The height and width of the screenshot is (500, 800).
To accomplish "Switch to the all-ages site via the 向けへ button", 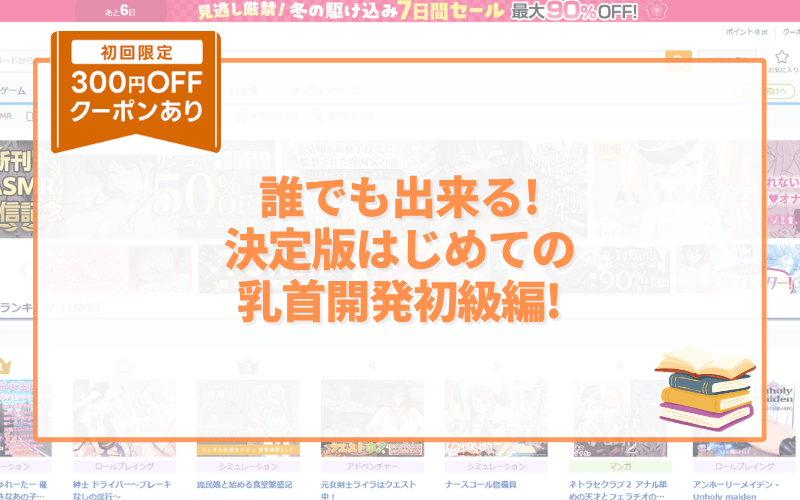I will [x=765, y=91].
